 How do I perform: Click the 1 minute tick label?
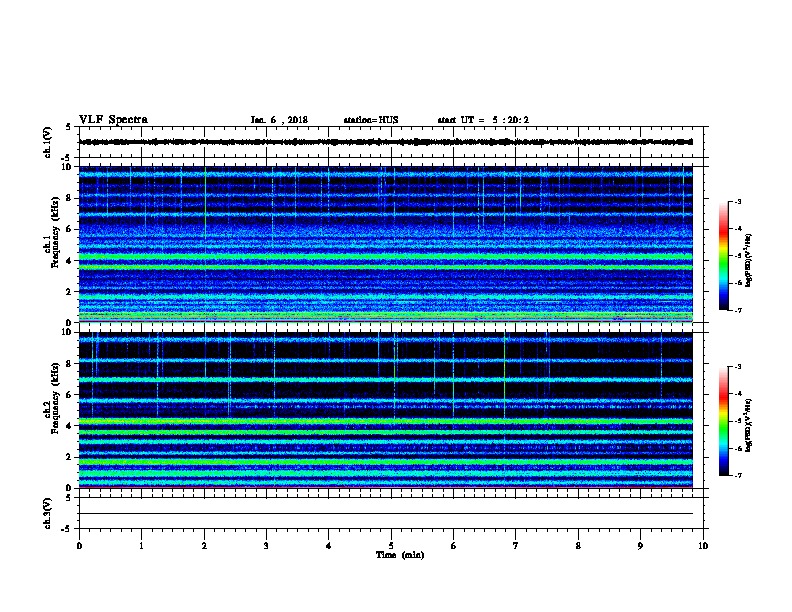(142, 546)
